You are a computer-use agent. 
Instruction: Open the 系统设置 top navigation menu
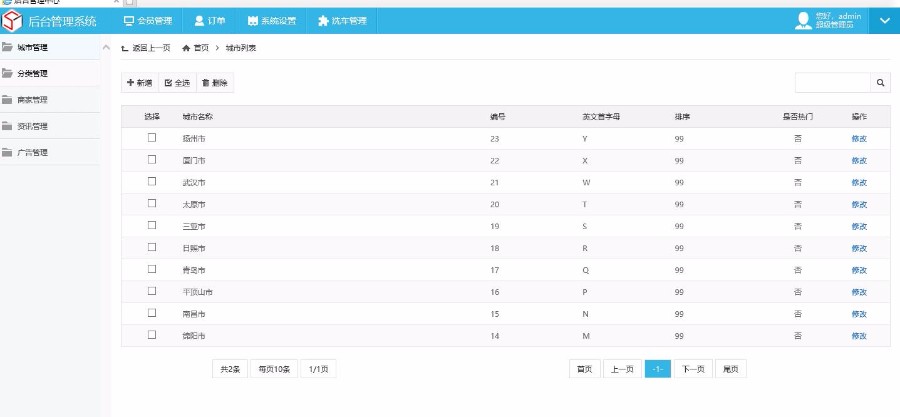coord(271,21)
